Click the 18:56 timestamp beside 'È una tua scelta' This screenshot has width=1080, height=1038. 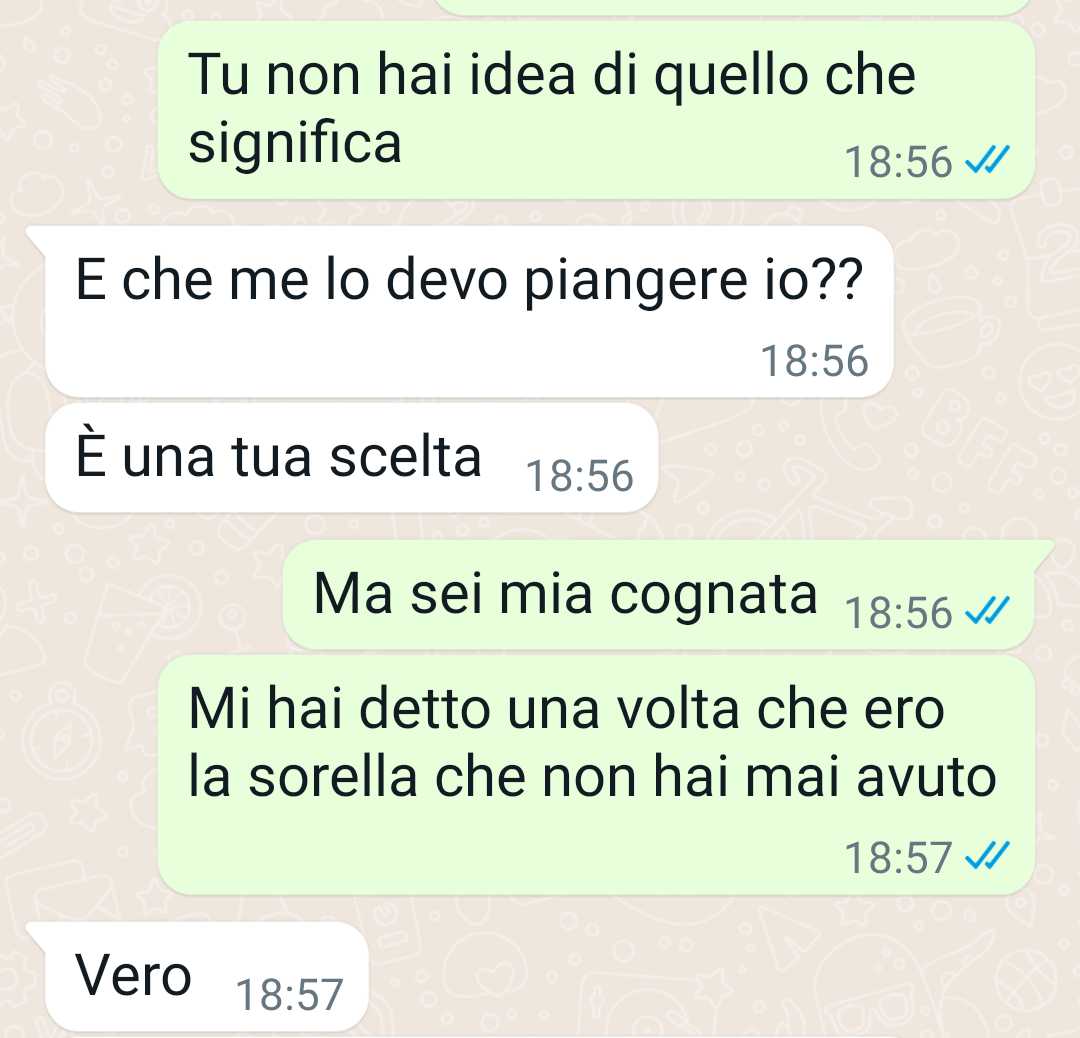579,476
